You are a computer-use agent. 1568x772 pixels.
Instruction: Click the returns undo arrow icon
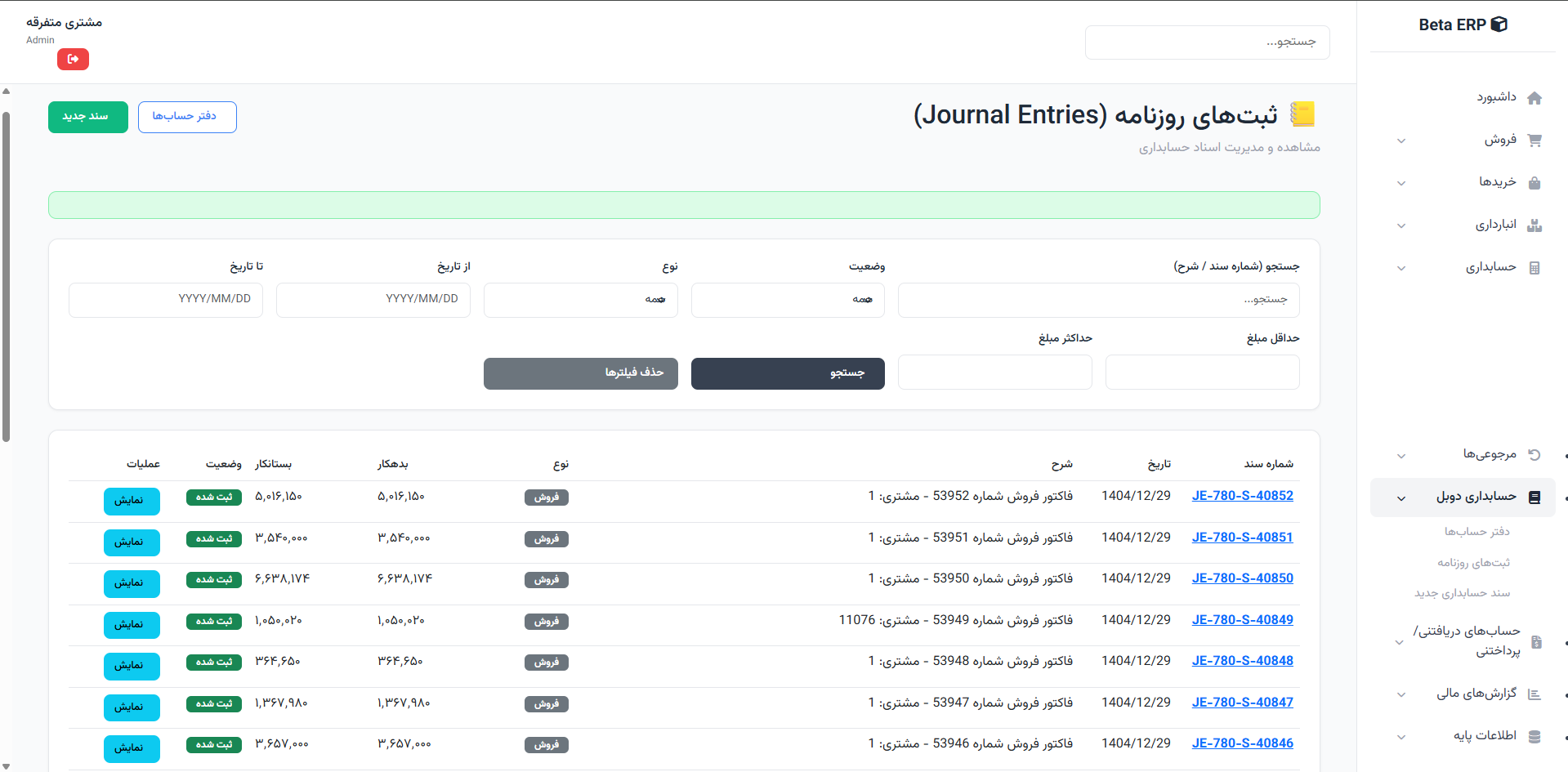(x=1534, y=455)
